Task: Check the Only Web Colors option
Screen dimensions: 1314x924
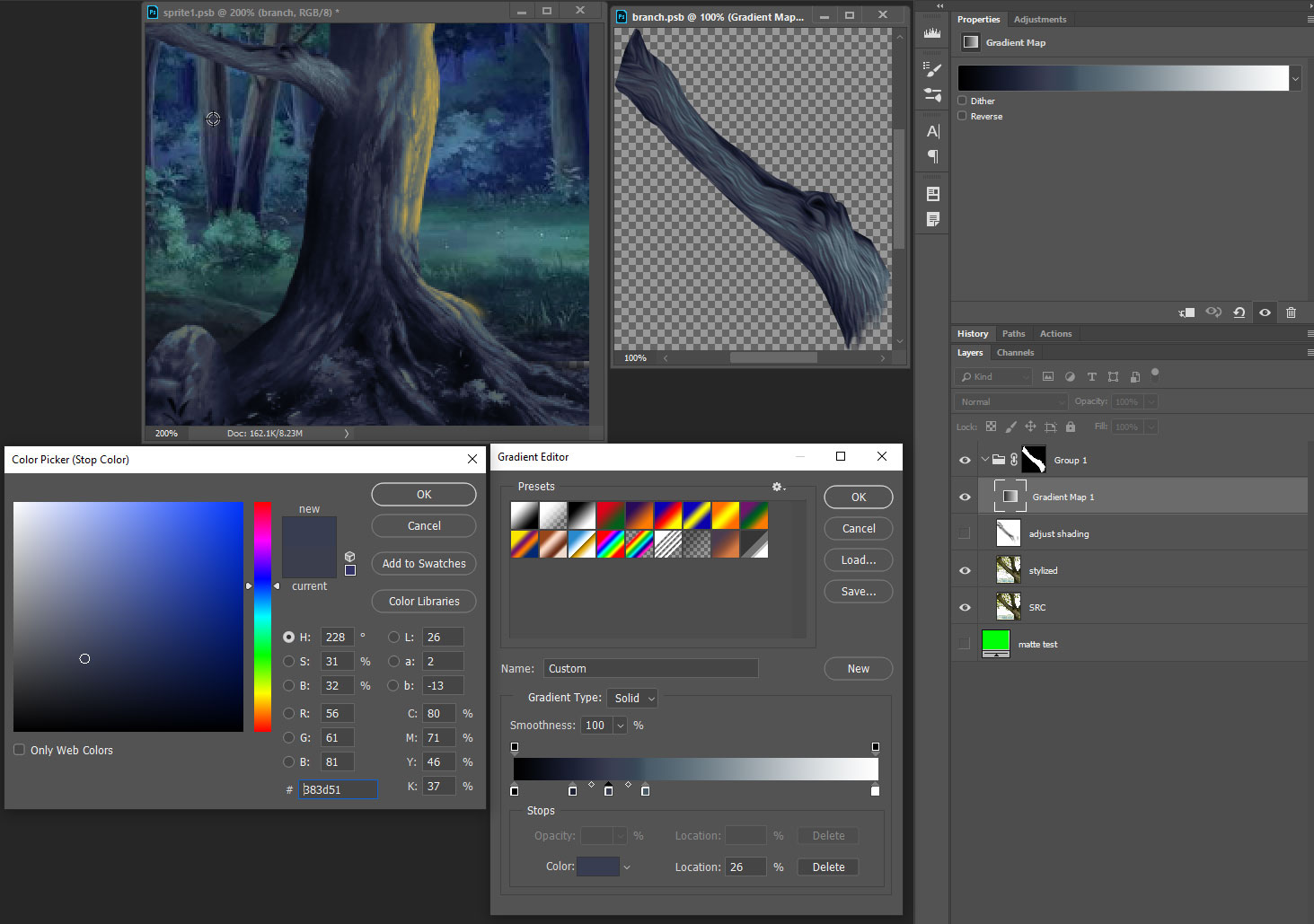Action: pos(19,750)
